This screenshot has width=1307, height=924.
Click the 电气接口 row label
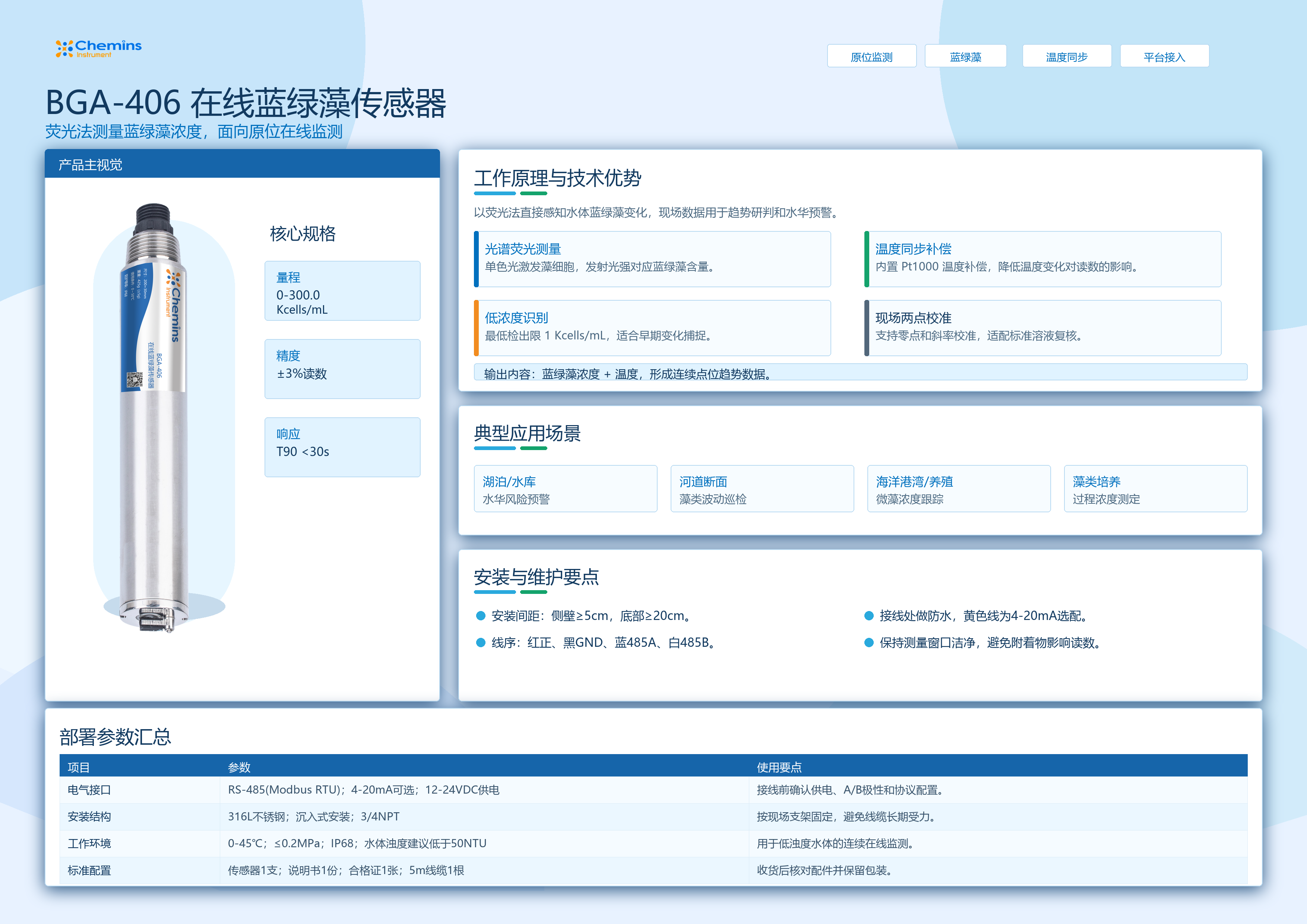89,789
